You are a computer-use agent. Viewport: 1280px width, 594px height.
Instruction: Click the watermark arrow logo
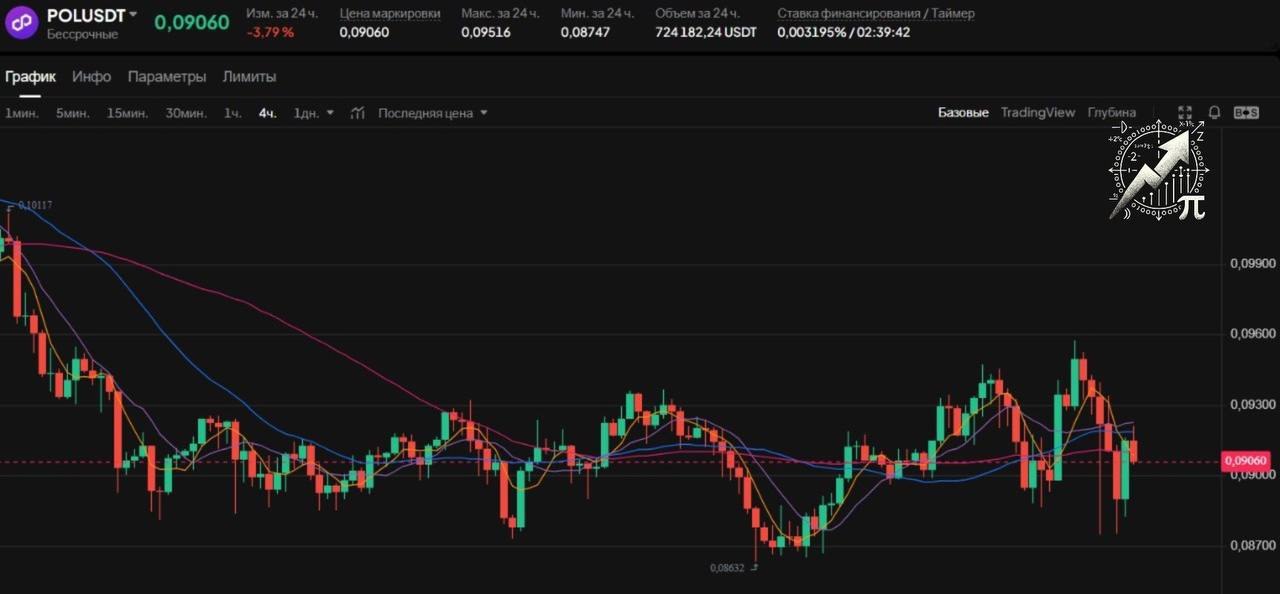point(1159,170)
